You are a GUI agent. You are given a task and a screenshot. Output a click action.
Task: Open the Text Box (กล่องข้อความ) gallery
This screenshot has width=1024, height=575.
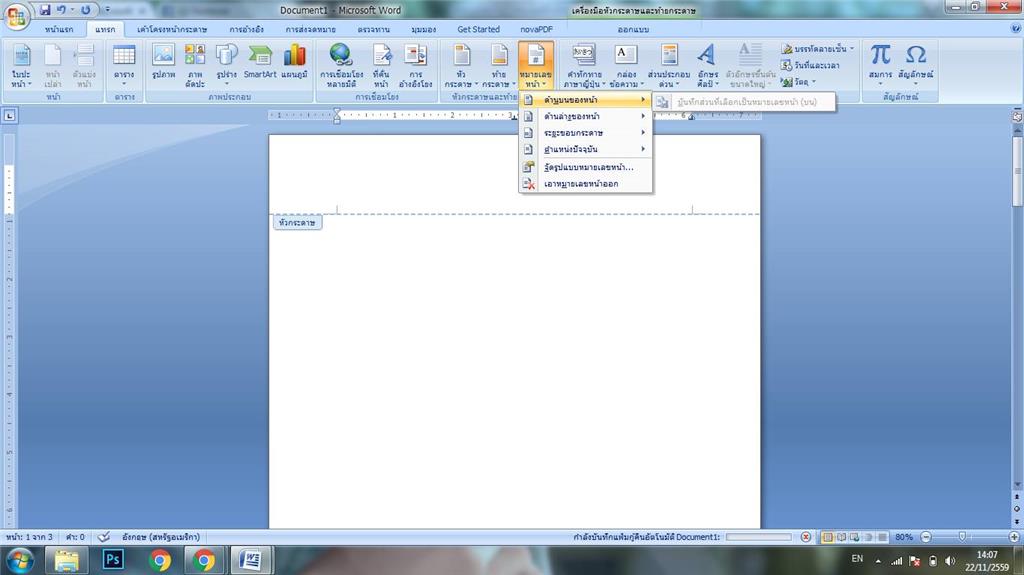626,66
